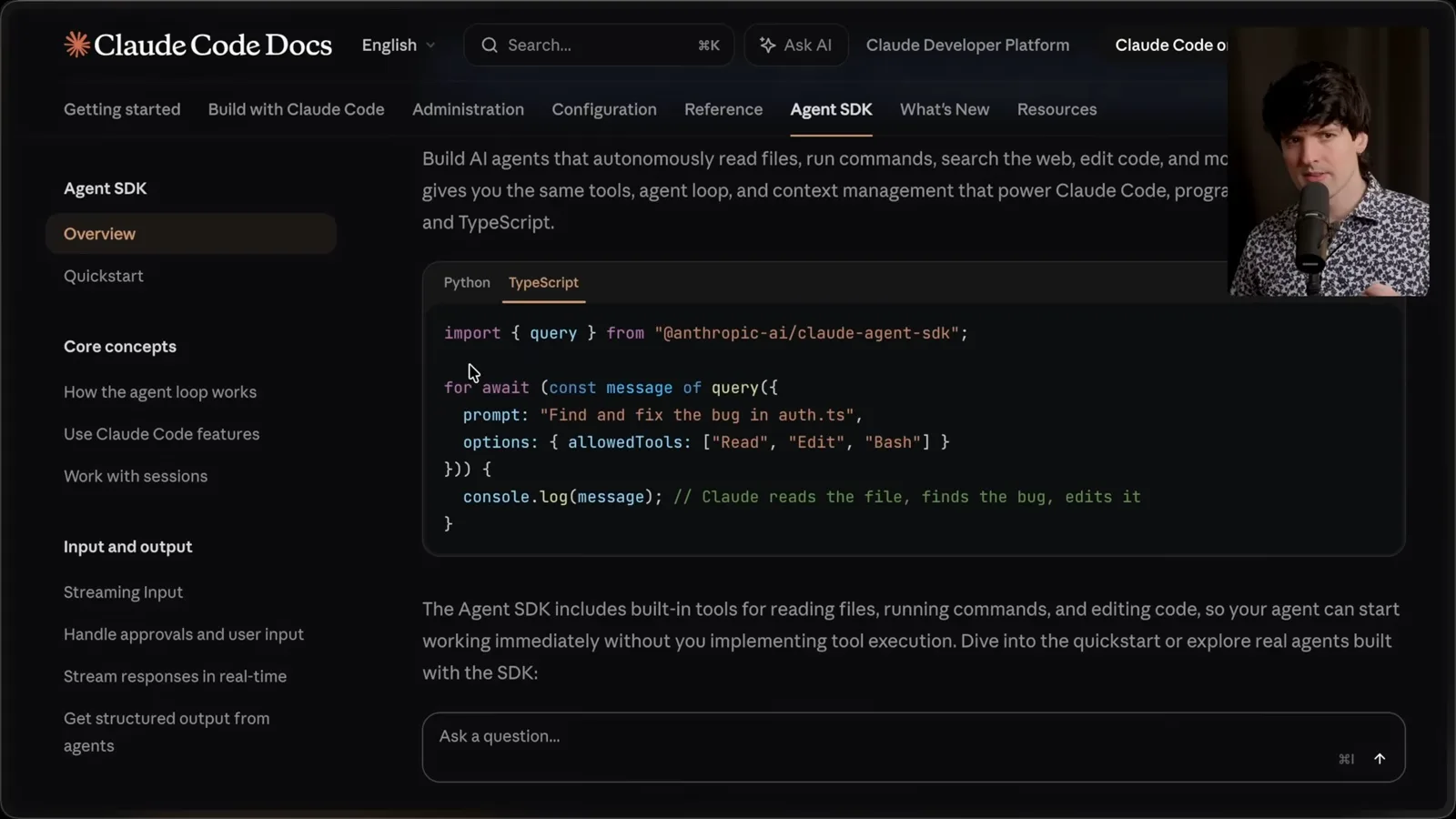Open Streaming Input page

coord(123,592)
